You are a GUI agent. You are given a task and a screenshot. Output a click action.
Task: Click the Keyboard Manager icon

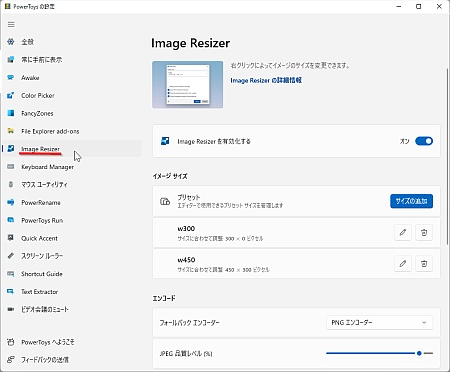[11, 167]
